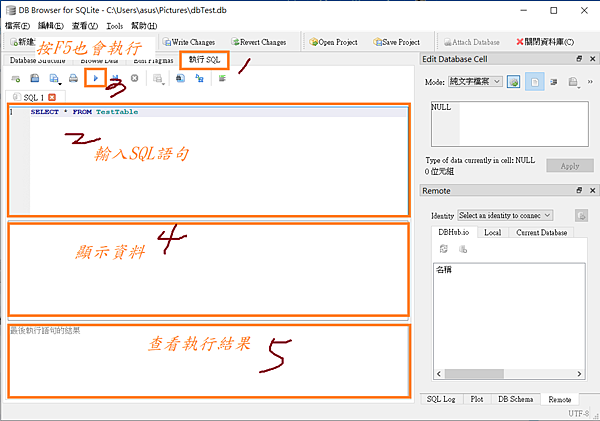
Task: Close the Edit Database Cell panel
Action: pyautogui.click(x=592, y=59)
